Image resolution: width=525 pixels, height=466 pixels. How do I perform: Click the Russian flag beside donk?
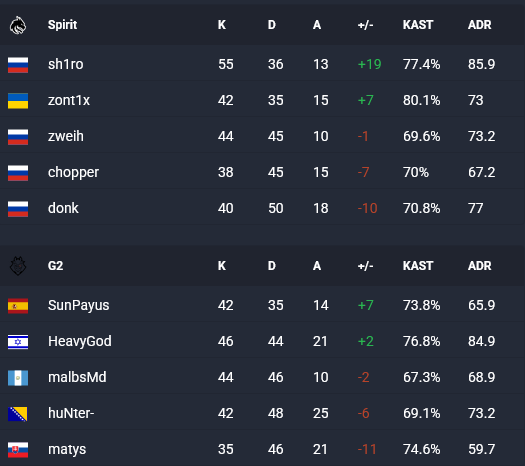coord(18,209)
